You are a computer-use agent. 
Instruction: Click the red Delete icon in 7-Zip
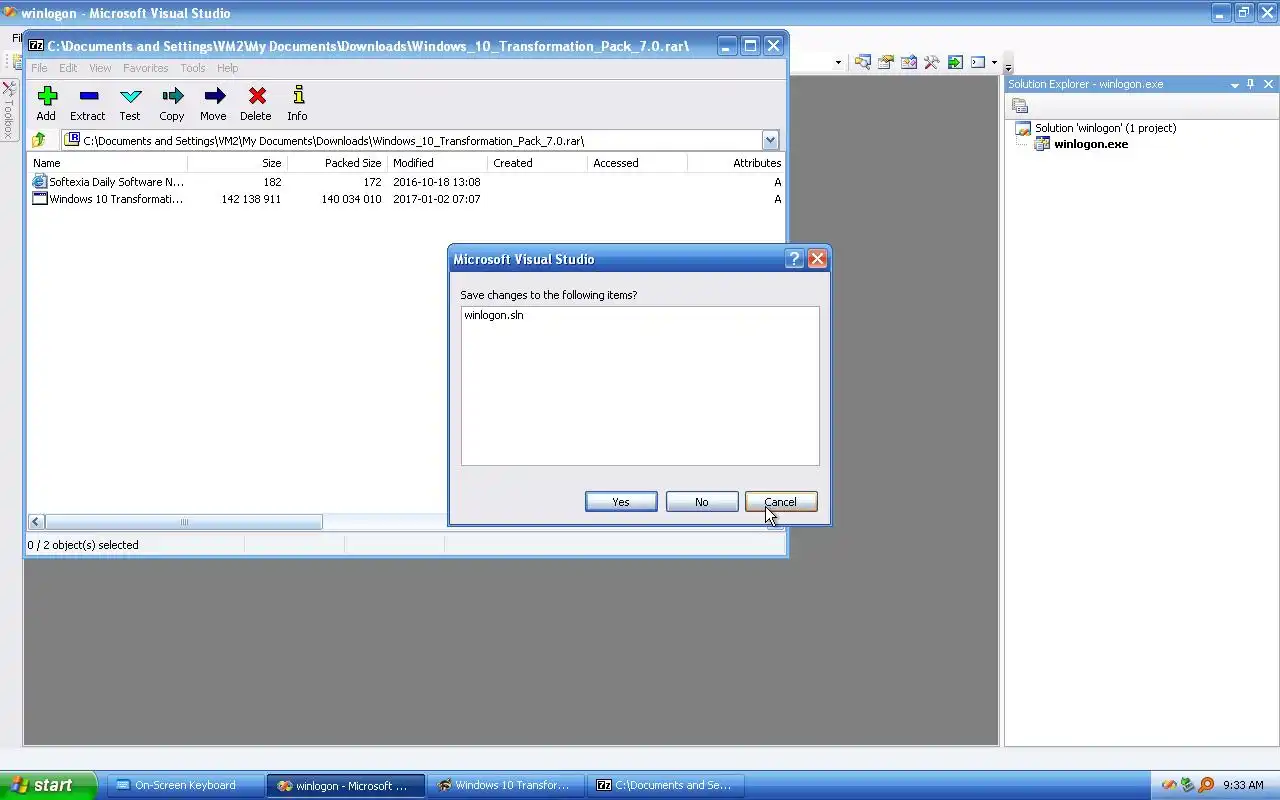click(256, 96)
